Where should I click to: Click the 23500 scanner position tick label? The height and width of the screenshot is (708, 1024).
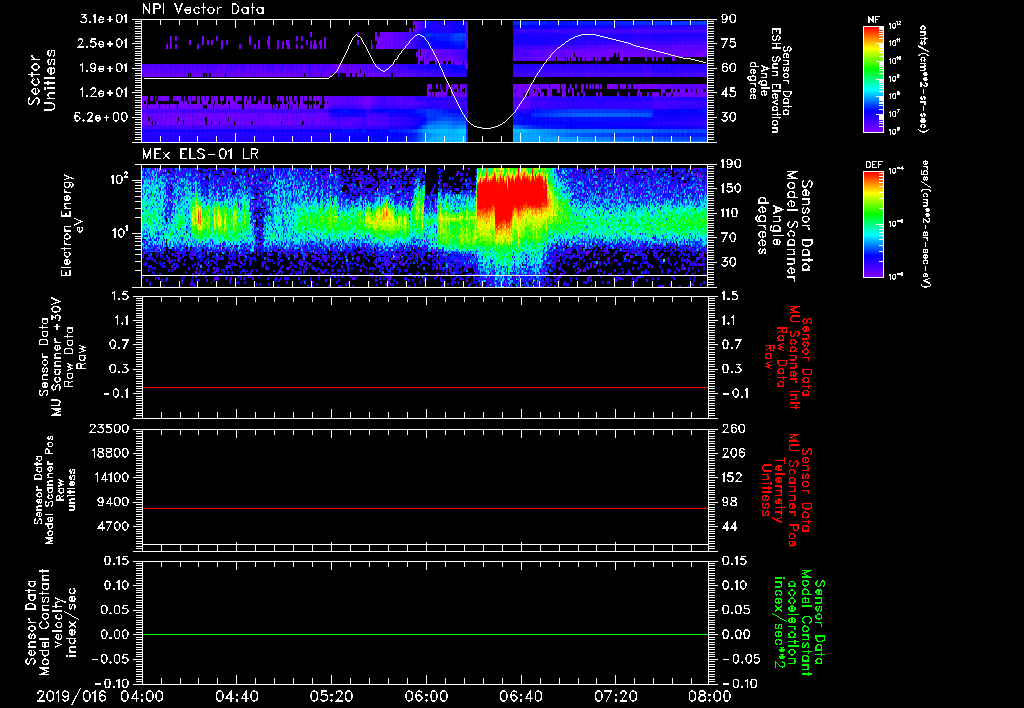point(109,429)
